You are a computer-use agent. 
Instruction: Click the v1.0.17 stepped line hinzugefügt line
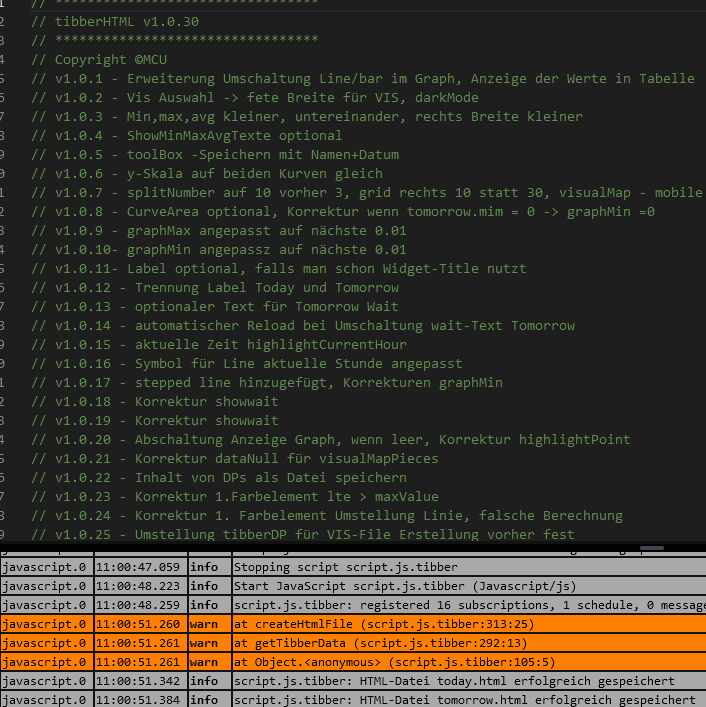267,382
